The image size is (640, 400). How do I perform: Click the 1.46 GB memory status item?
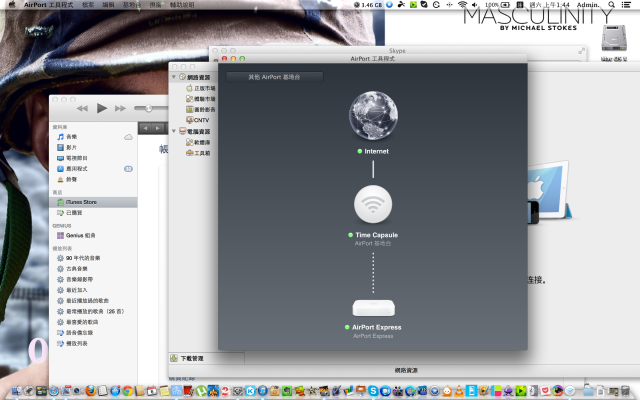point(368,5)
